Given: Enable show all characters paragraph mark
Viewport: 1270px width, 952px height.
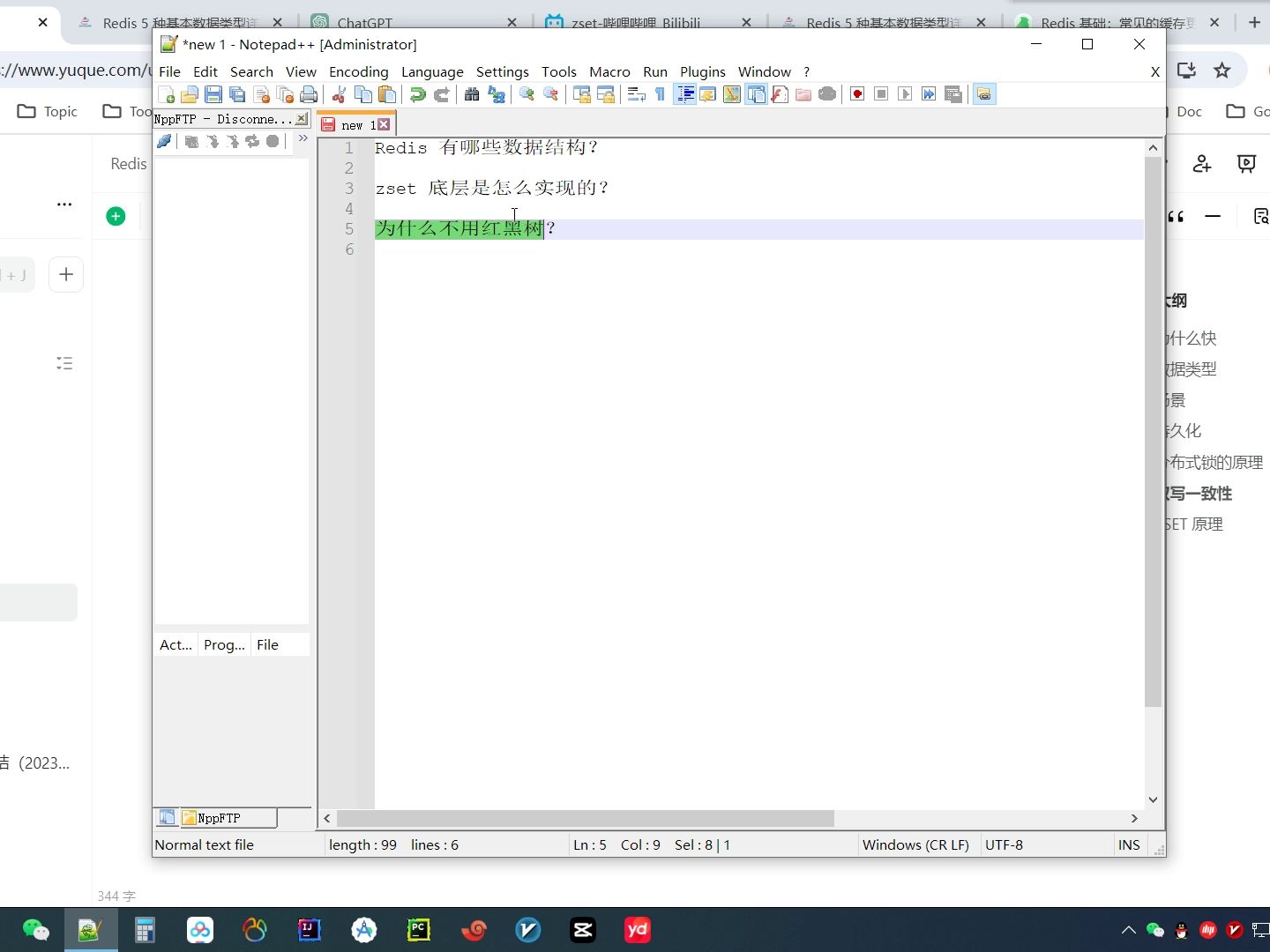Looking at the screenshot, I should tap(660, 94).
